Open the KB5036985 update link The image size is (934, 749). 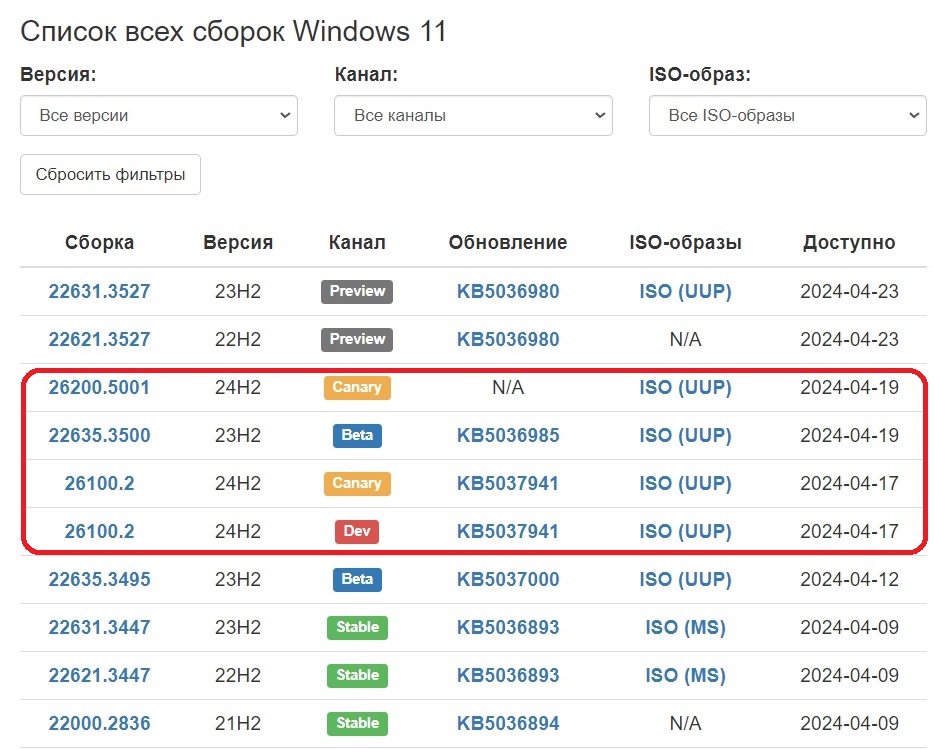tap(508, 436)
